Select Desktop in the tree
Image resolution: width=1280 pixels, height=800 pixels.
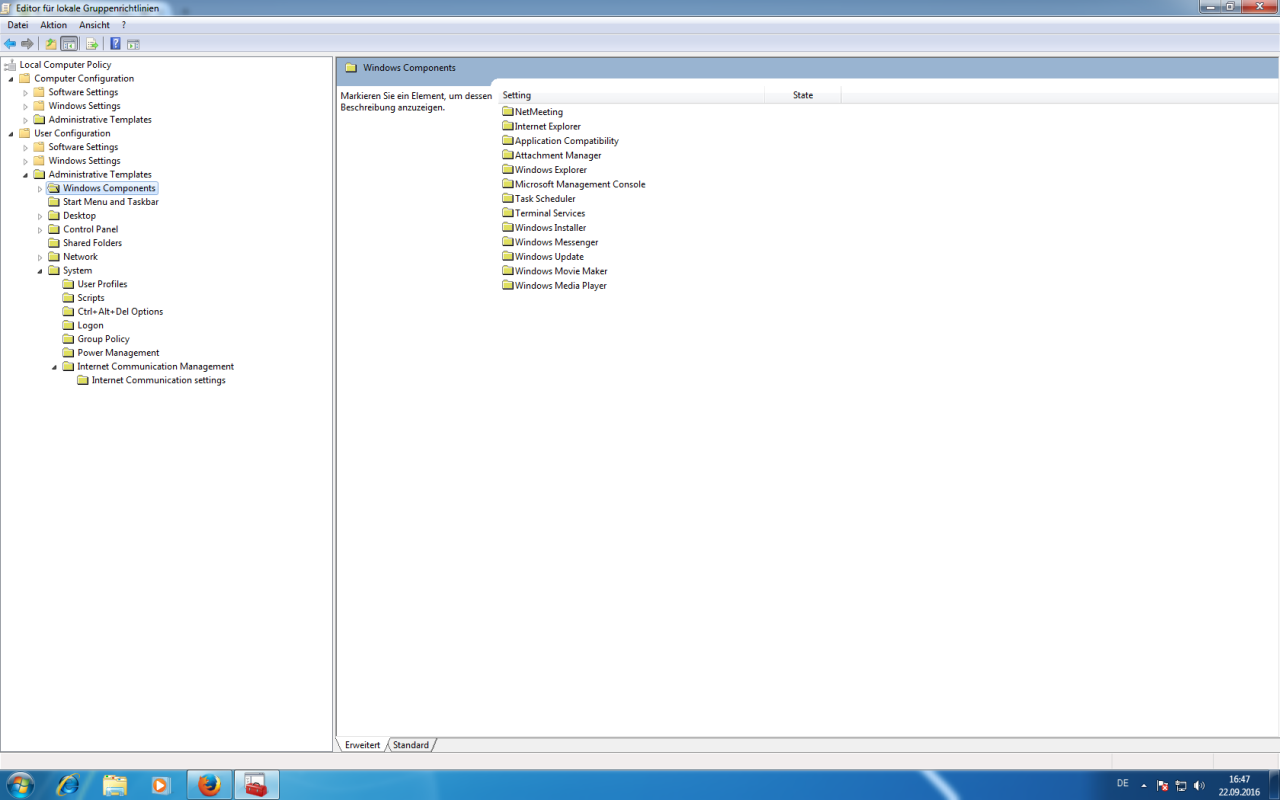(80, 216)
